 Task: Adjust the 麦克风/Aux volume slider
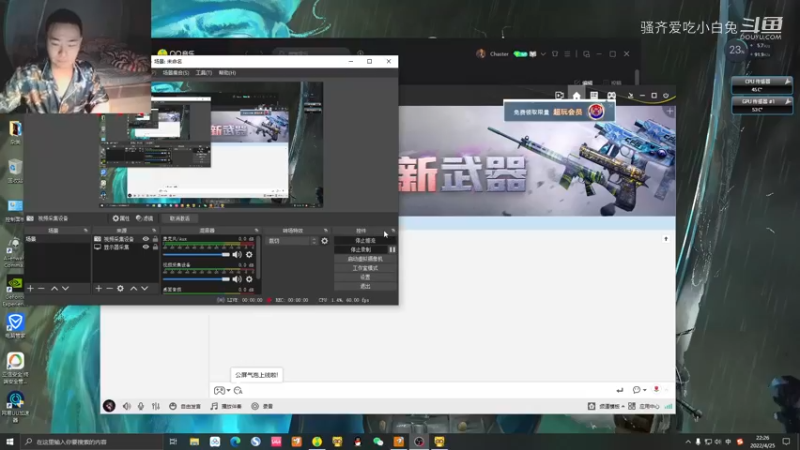(196, 255)
